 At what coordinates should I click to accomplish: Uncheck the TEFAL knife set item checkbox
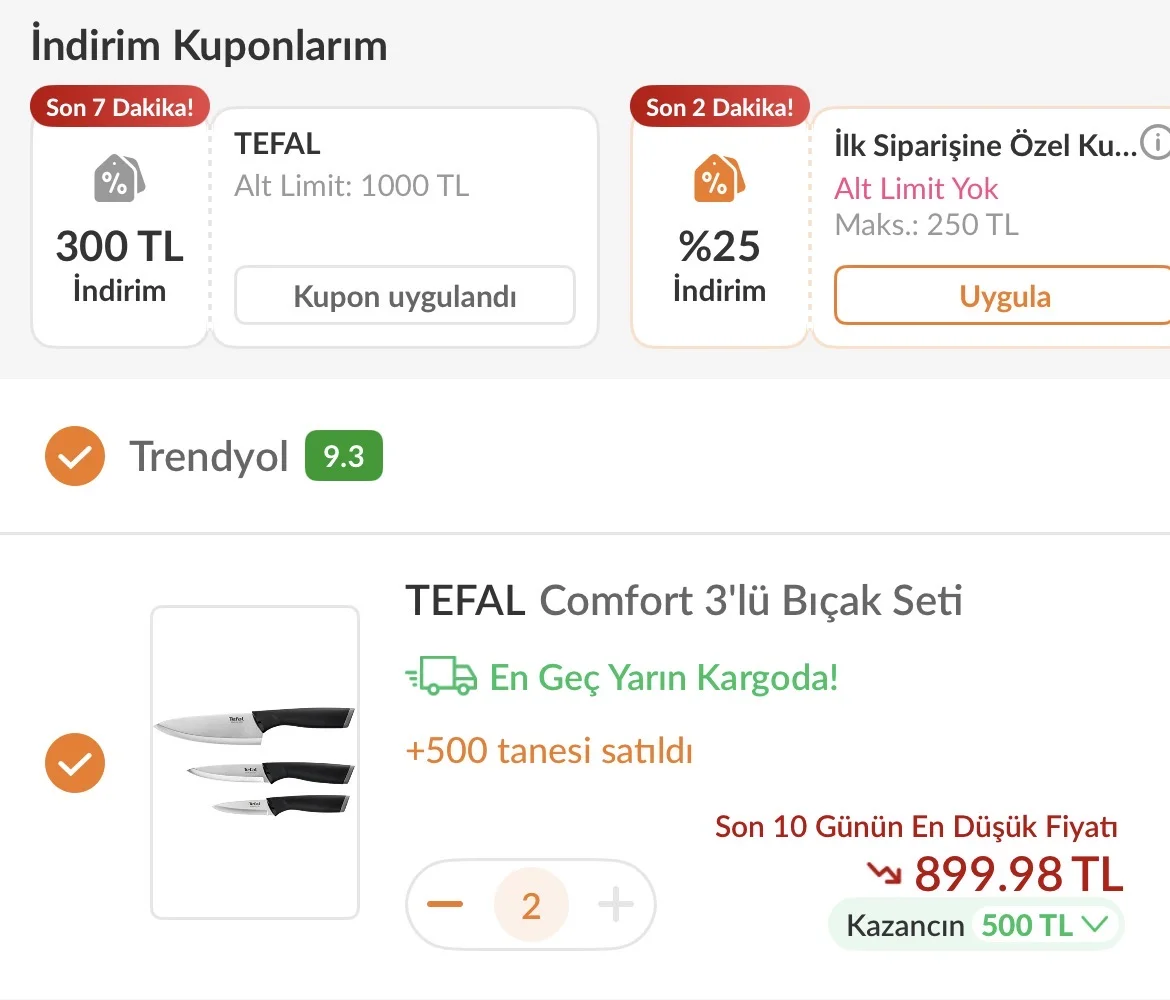(x=75, y=763)
